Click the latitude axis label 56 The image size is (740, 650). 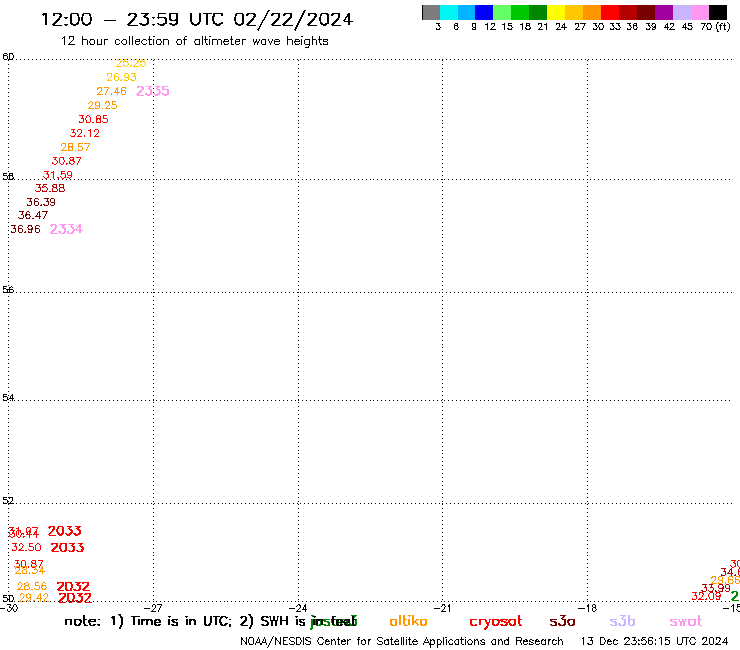click(x=8, y=290)
